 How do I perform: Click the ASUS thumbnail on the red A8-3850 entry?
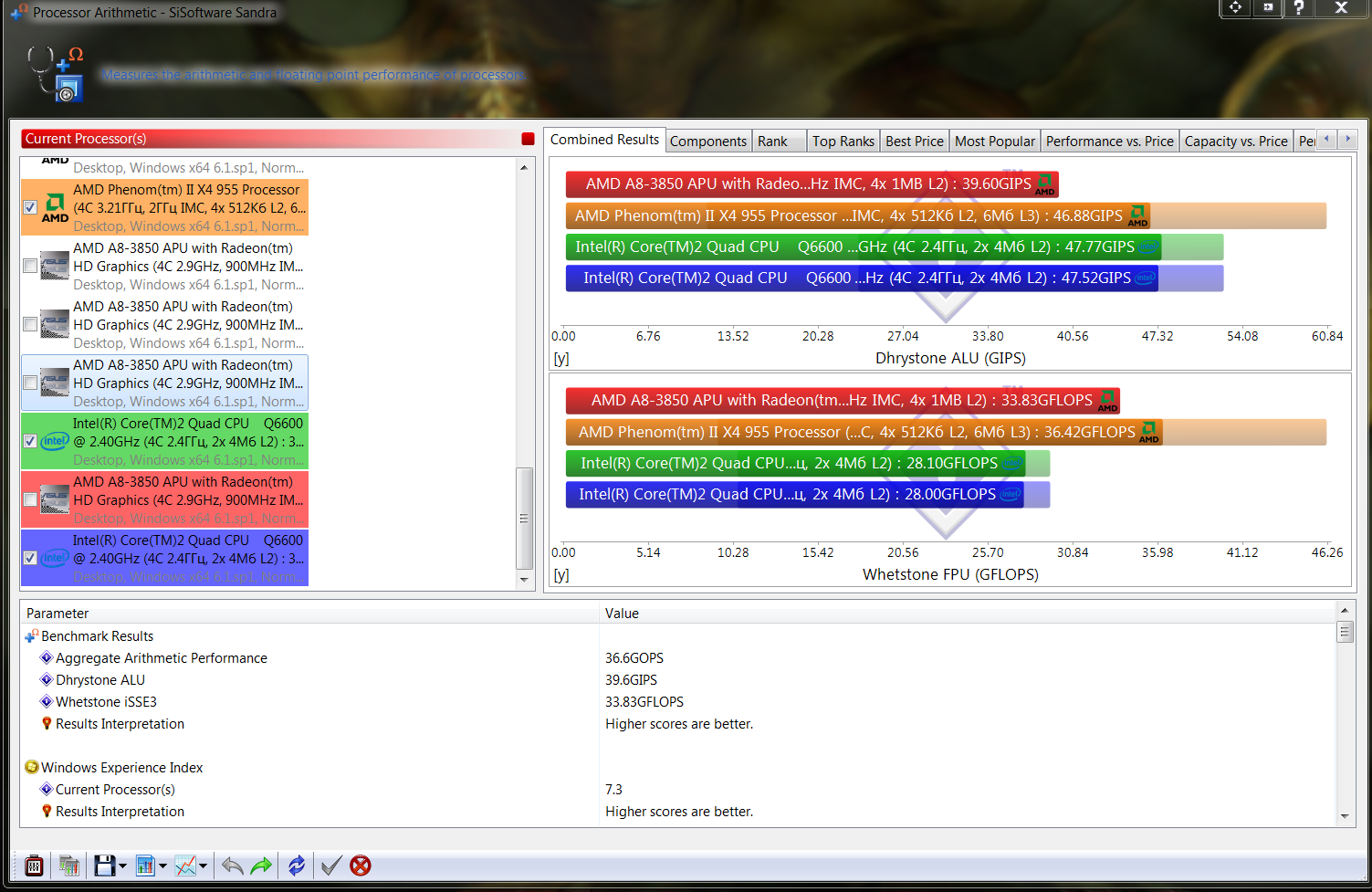point(55,499)
